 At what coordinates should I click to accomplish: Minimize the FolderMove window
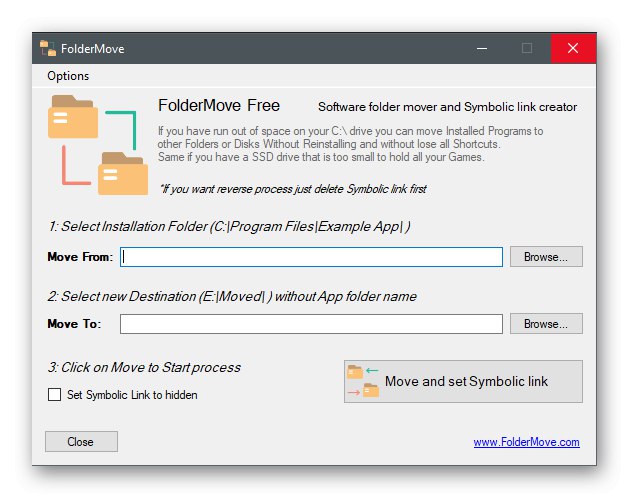482,49
